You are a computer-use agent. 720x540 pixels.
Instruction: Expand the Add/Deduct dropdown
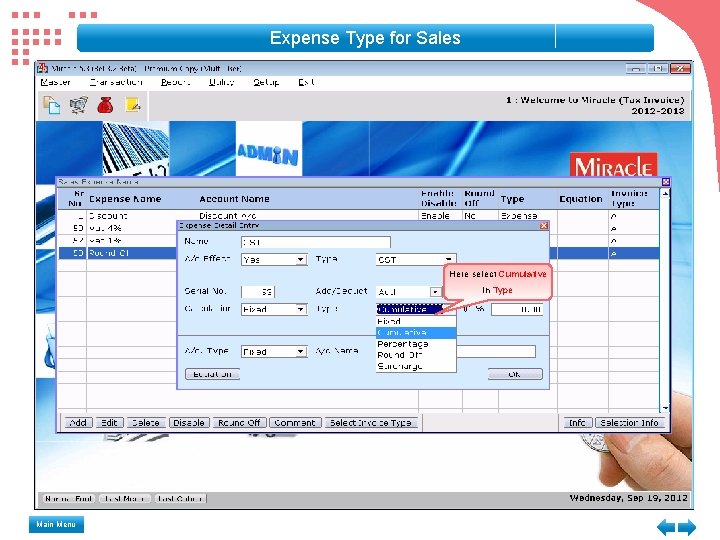click(434, 292)
